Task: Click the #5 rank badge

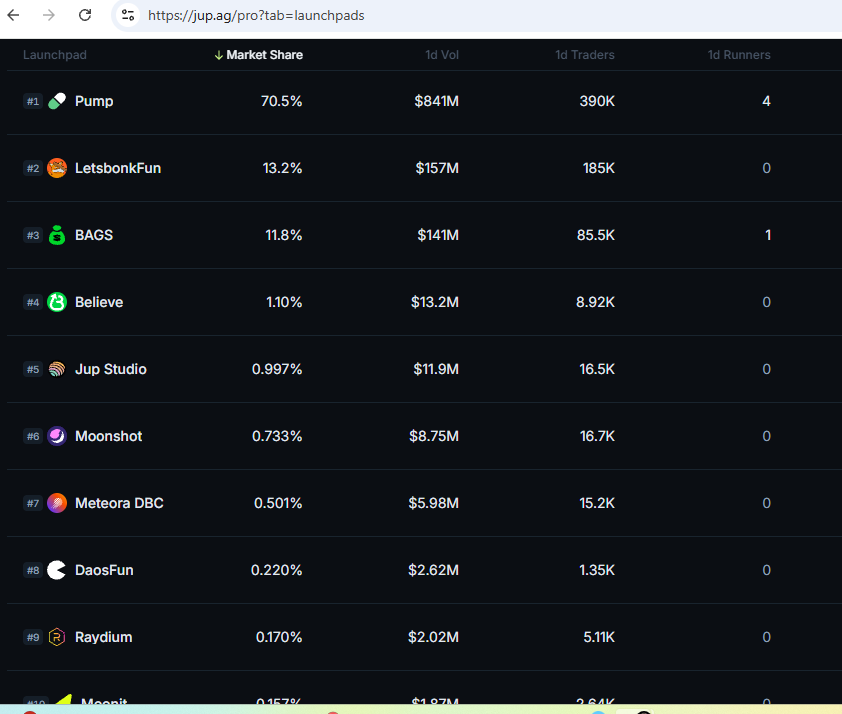Action: 33,369
